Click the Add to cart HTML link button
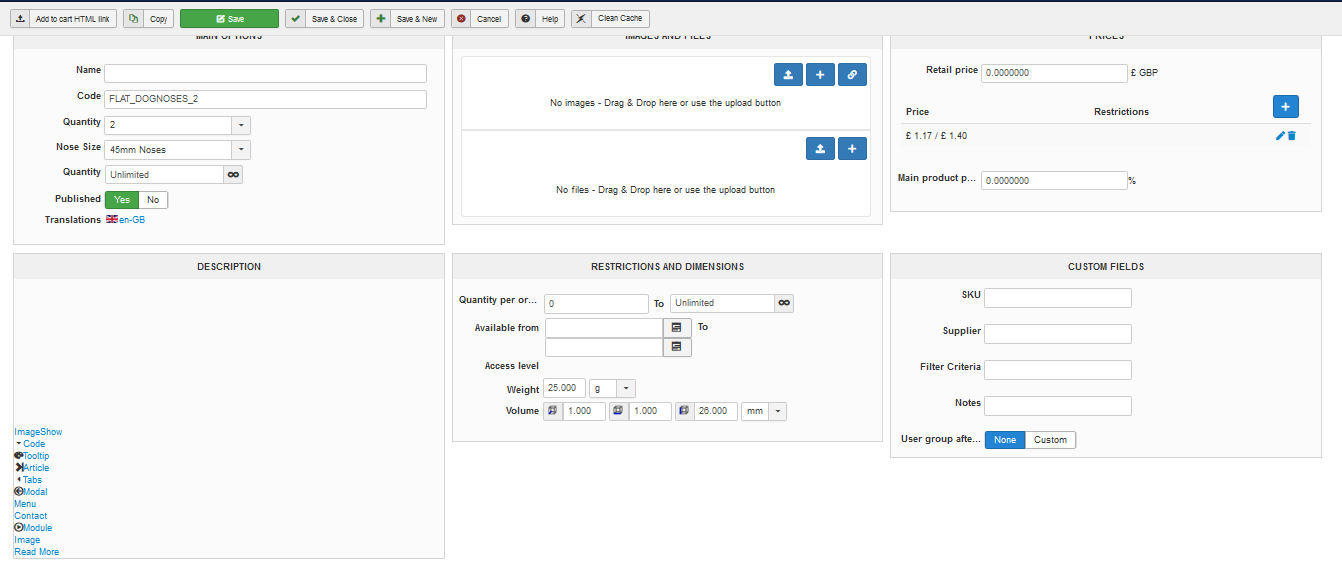 coord(65,19)
